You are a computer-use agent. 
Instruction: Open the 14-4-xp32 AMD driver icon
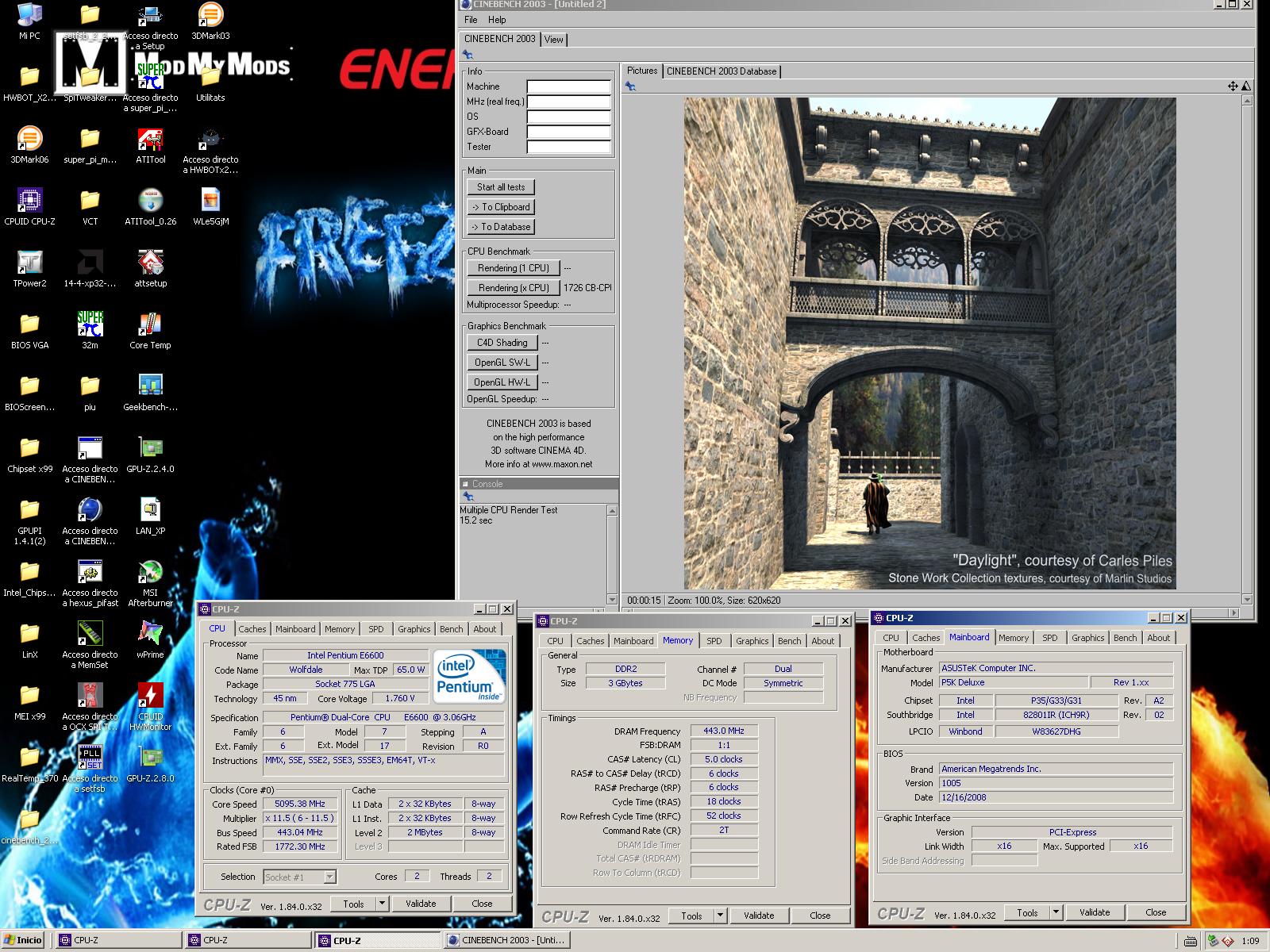point(90,269)
